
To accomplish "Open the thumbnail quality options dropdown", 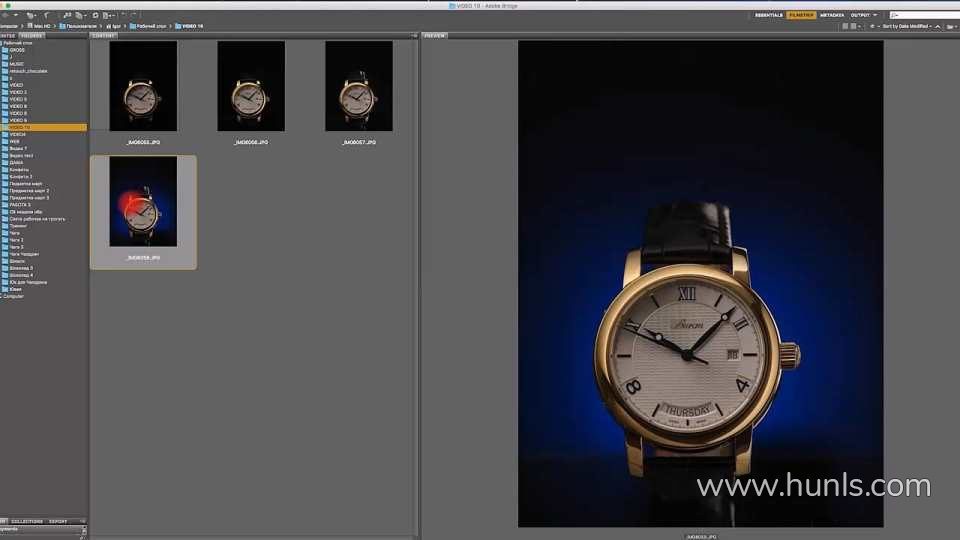I will coord(860,26).
